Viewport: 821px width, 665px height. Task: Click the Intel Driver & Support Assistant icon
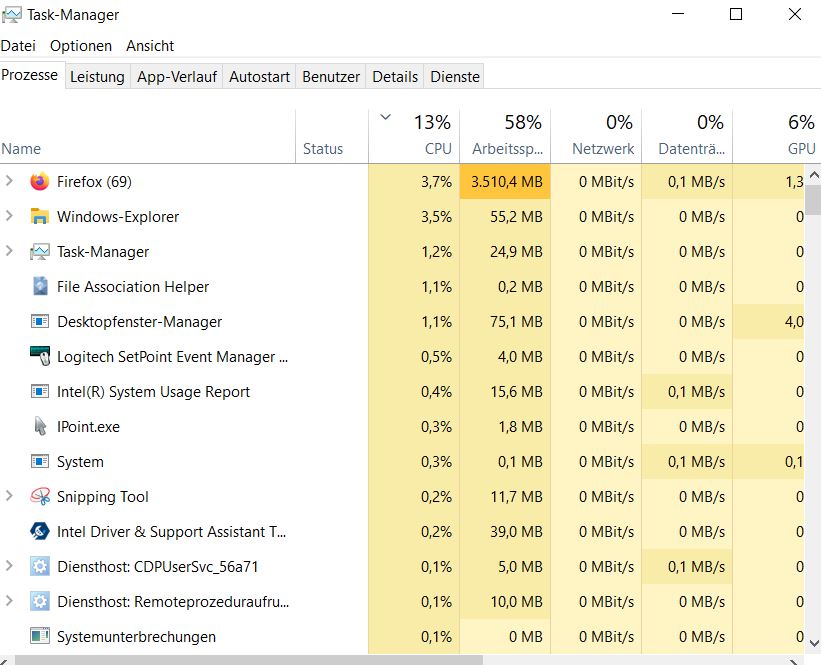pyautogui.click(x=40, y=532)
